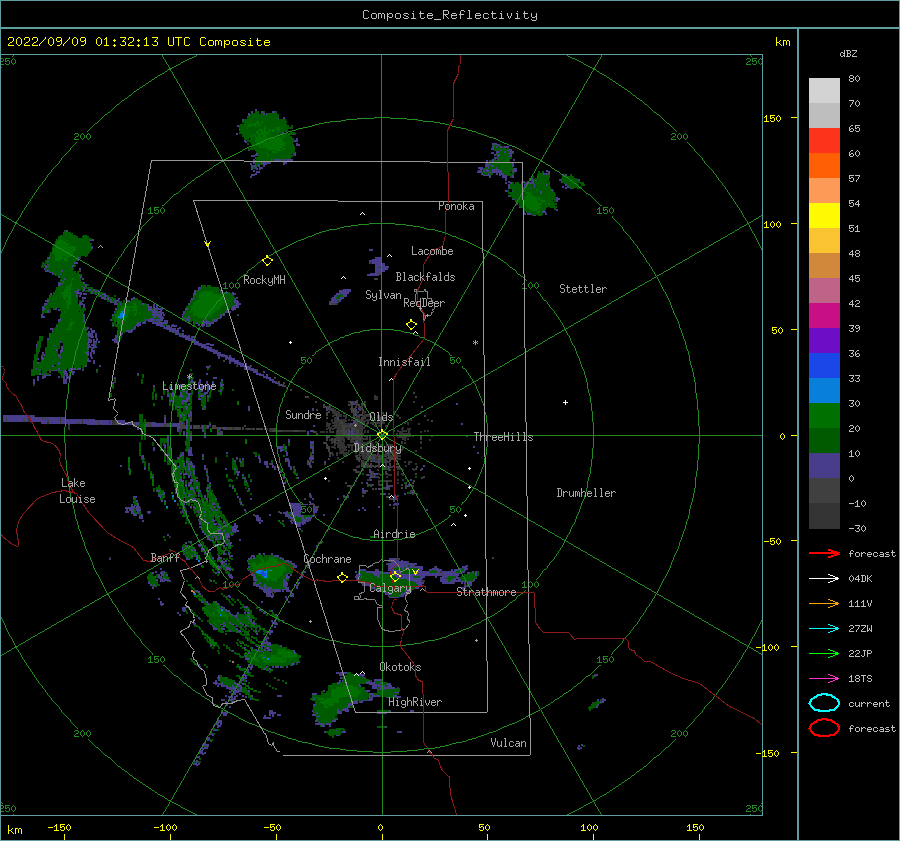
Task: Click the Cochrane town label
Action: coord(327,559)
